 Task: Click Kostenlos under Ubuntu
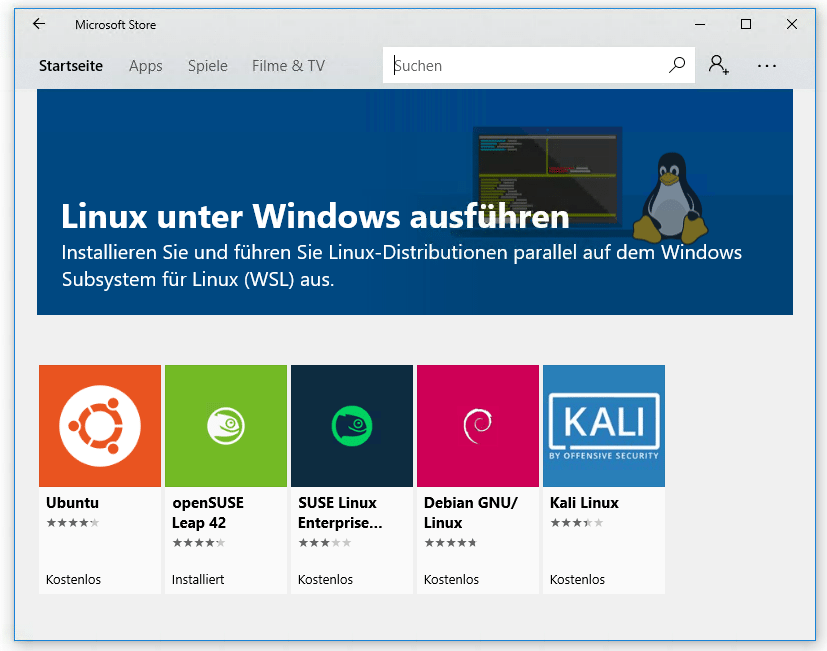tap(73, 579)
